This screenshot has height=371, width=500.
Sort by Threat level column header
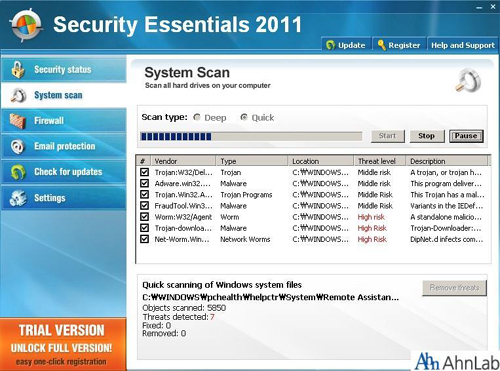[380, 161]
